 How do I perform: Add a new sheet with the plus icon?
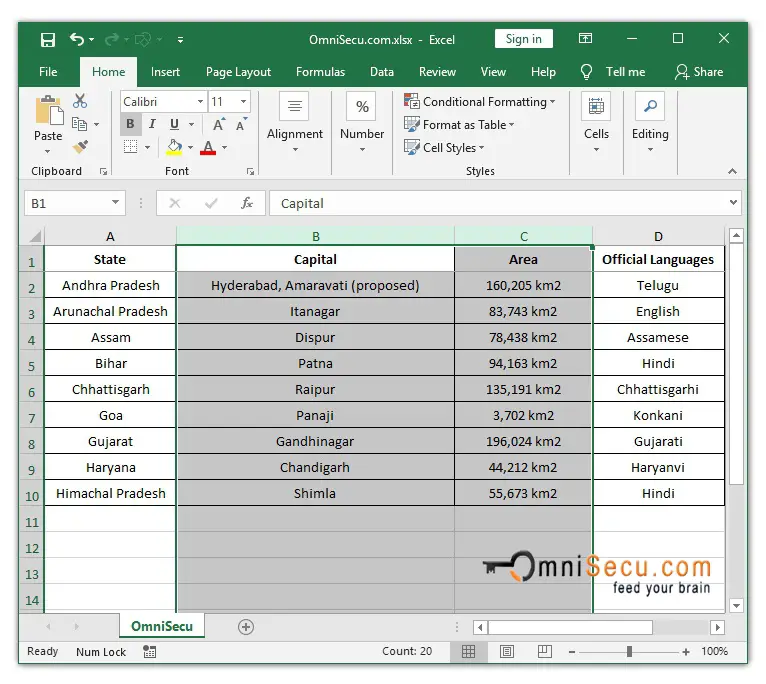[246, 627]
